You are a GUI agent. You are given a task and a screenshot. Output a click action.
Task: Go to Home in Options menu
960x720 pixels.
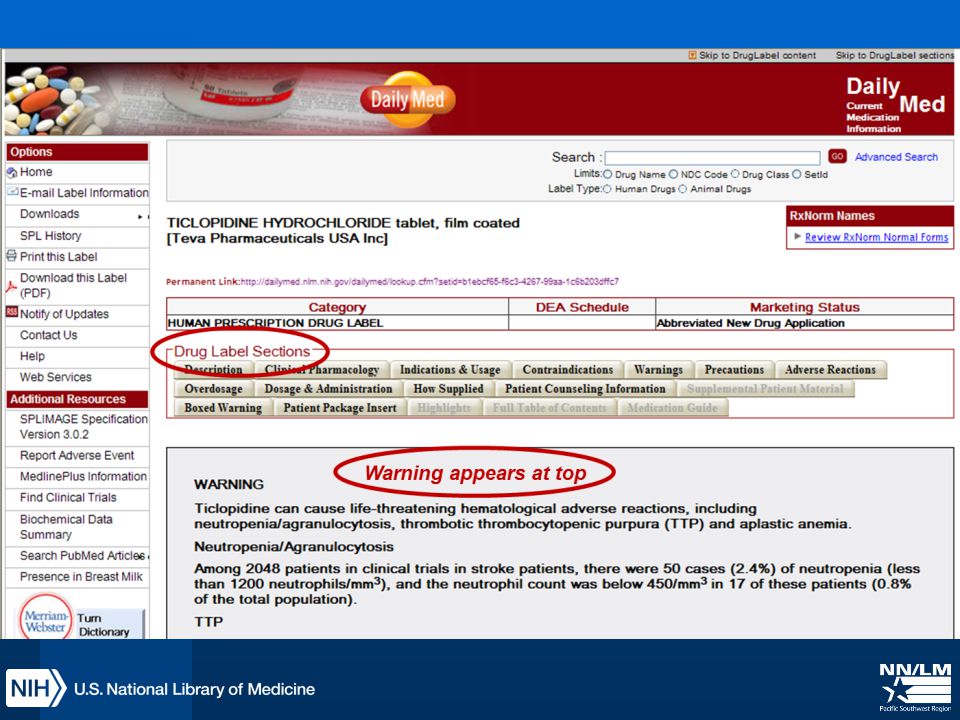pyautogui.click(x=36, y=172)
